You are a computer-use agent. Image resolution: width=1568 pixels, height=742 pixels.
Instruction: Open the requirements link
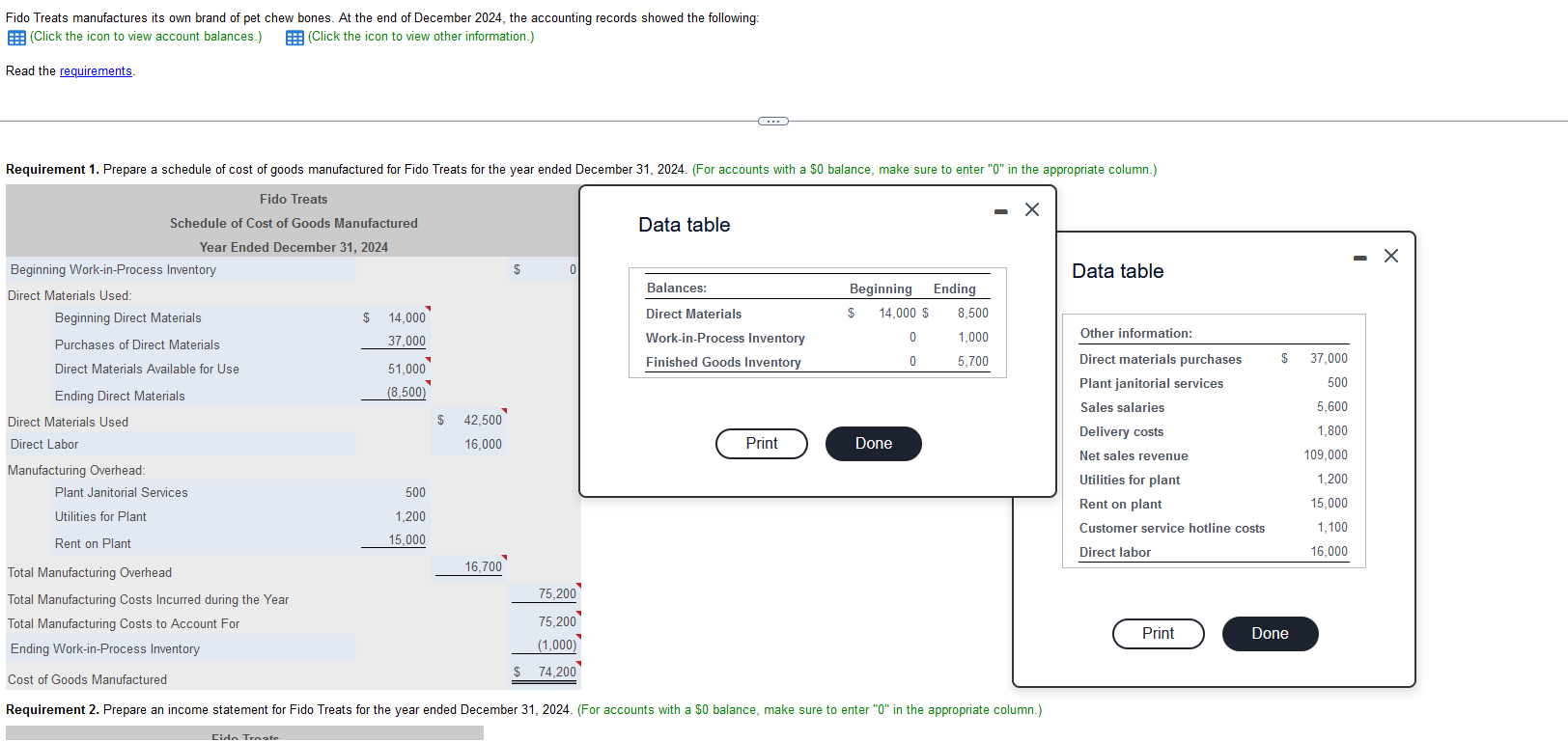(96, 71)
